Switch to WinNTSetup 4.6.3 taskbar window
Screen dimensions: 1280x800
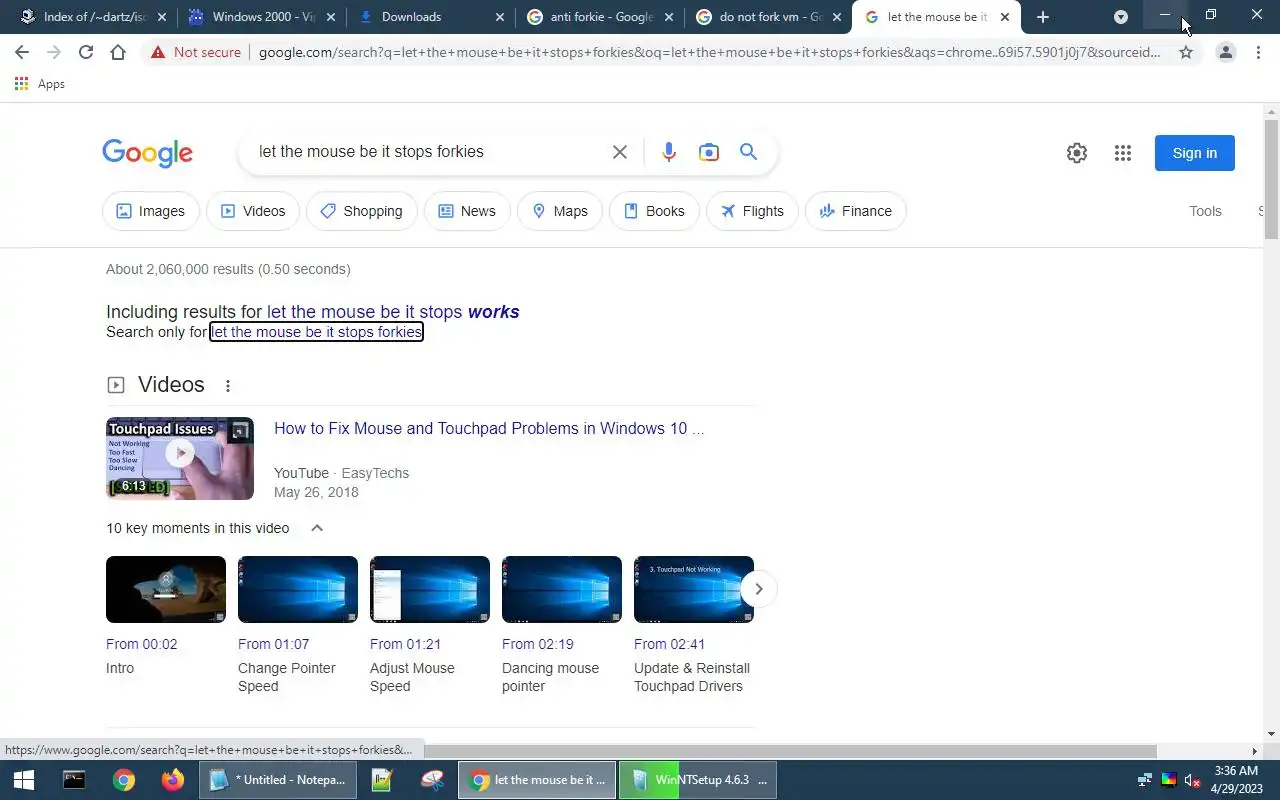698,780
